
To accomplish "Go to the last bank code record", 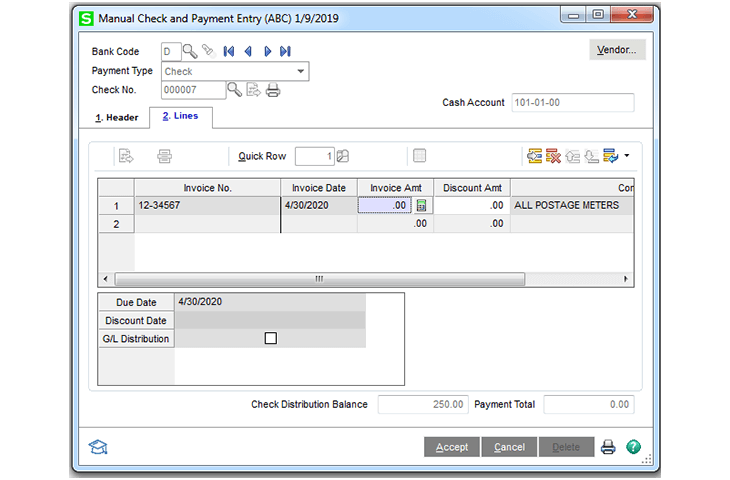I will pyautogui.click(x=285, y=51).
